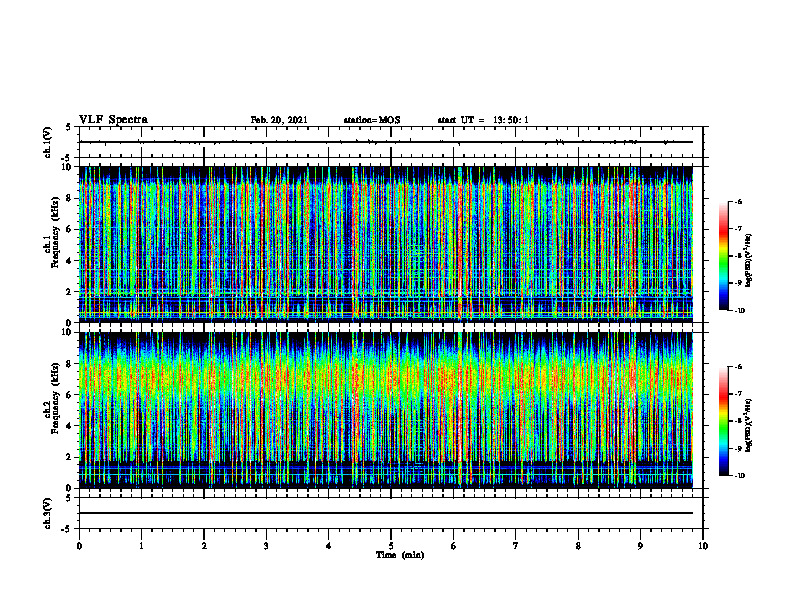792x612 pixels.
Task: Click the "ch.1(V)" axis label
Action: pyautogui.click(x=47, y=142)
